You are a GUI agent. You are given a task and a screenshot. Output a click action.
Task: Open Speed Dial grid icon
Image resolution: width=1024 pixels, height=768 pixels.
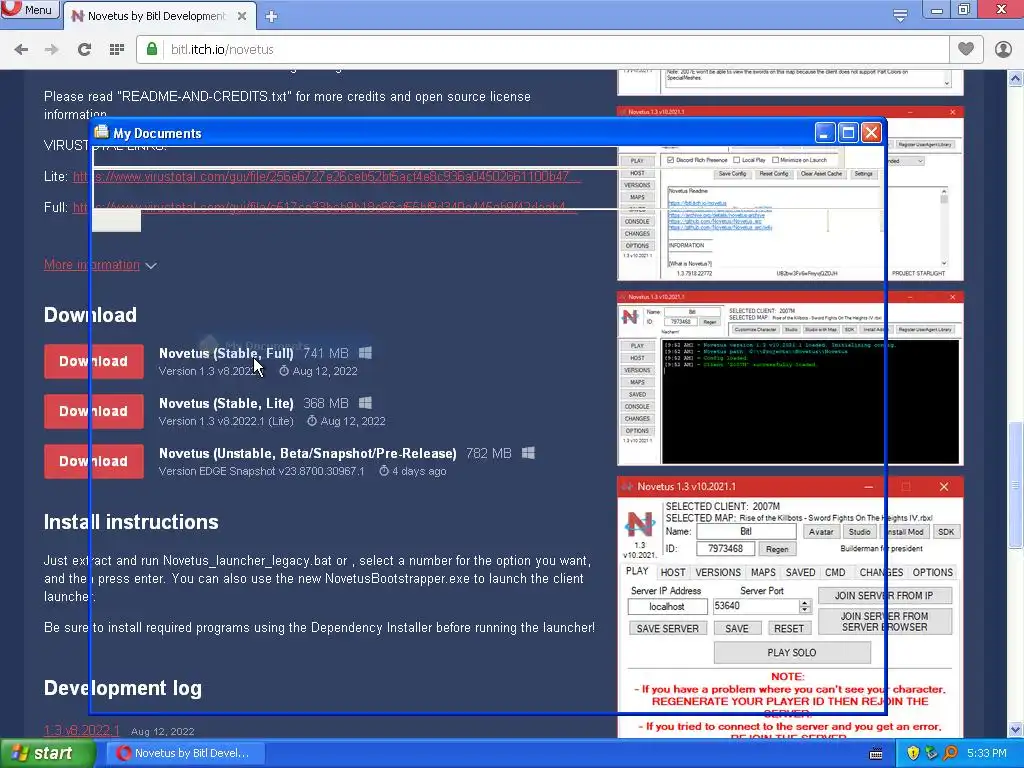point(116,49)
